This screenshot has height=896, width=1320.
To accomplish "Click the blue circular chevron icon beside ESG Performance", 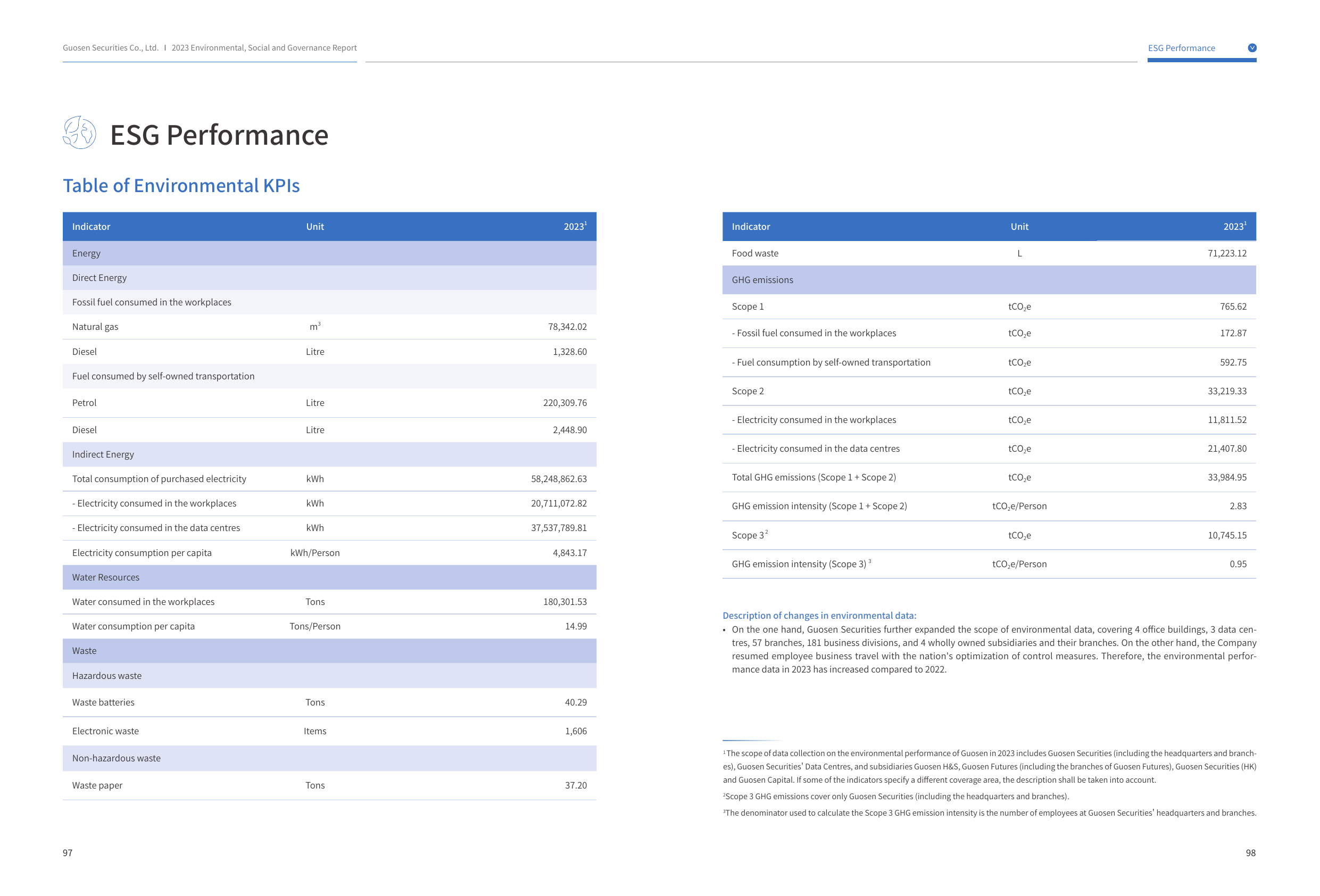I will [1251, 48].
